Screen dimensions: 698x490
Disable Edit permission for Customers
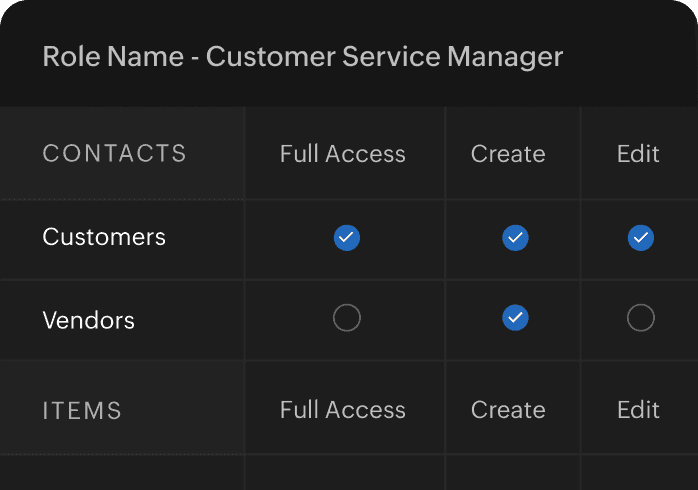[640, 238]
